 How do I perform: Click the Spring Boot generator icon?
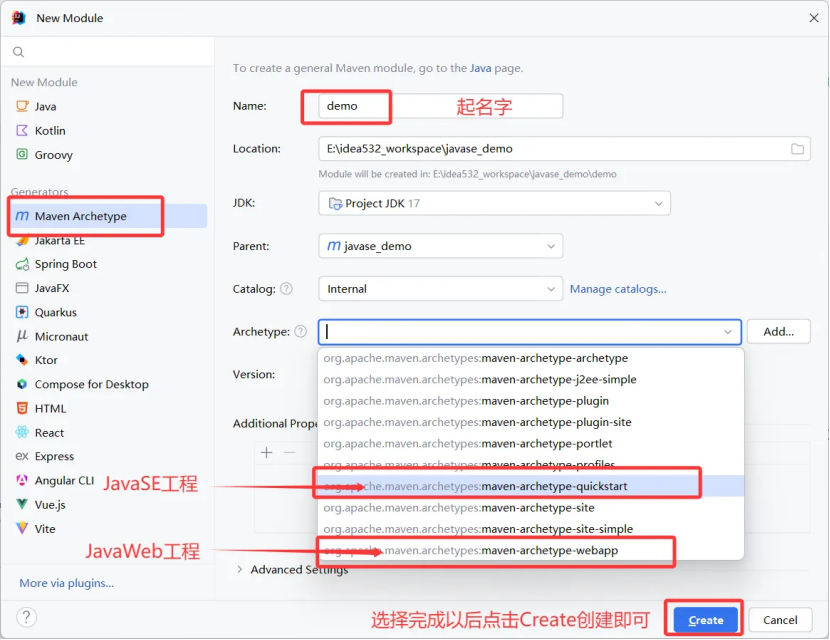22,264
